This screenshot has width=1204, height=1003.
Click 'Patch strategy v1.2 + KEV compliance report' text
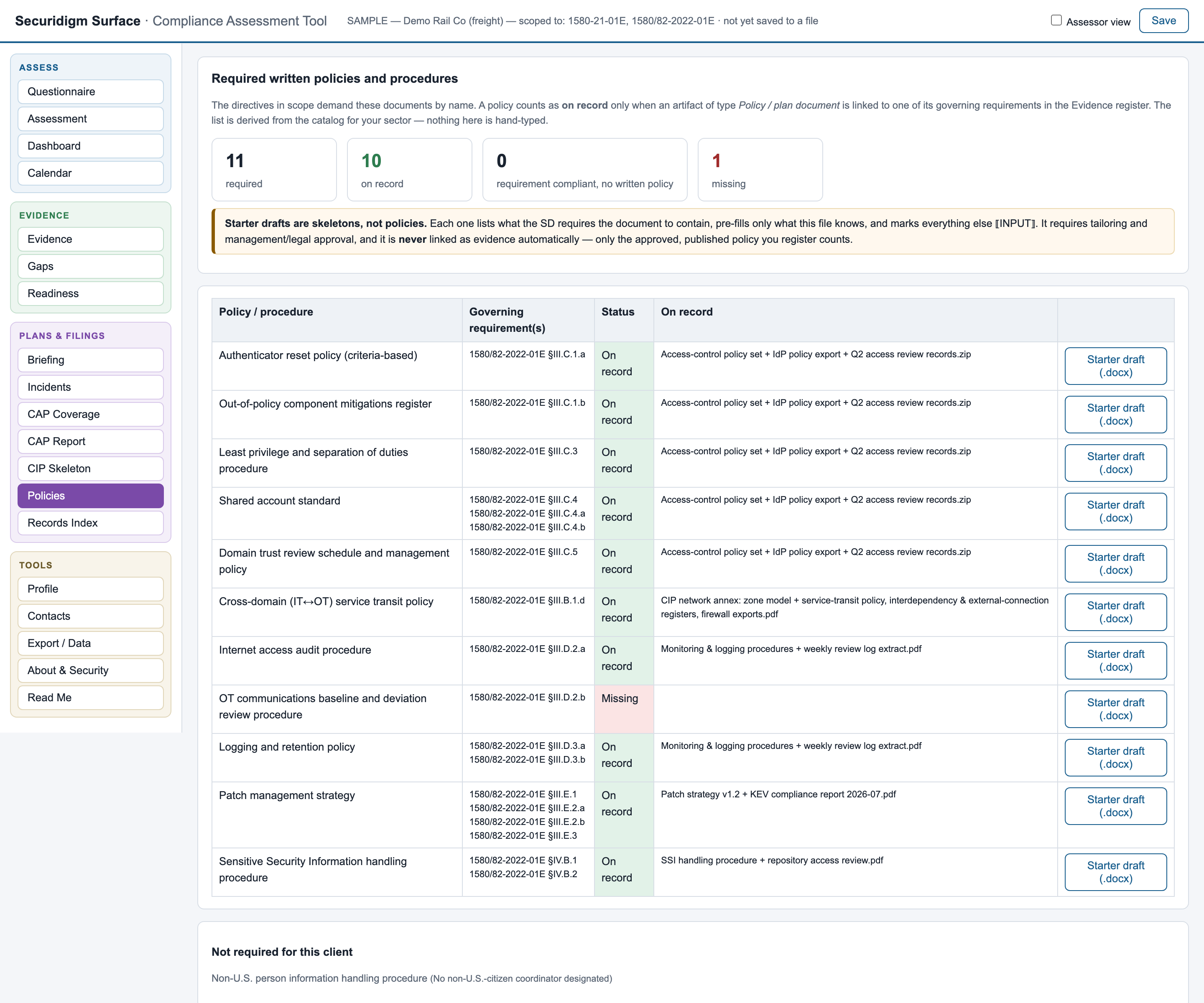click(778, 794)
